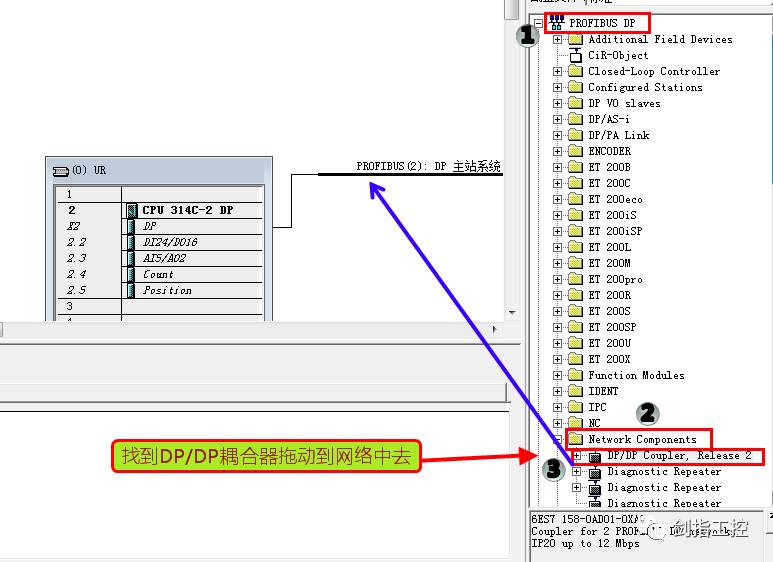Click the CPU 314C-2 DP module icon
Viewport: 773px width, 562px height.
coord(132,210)
